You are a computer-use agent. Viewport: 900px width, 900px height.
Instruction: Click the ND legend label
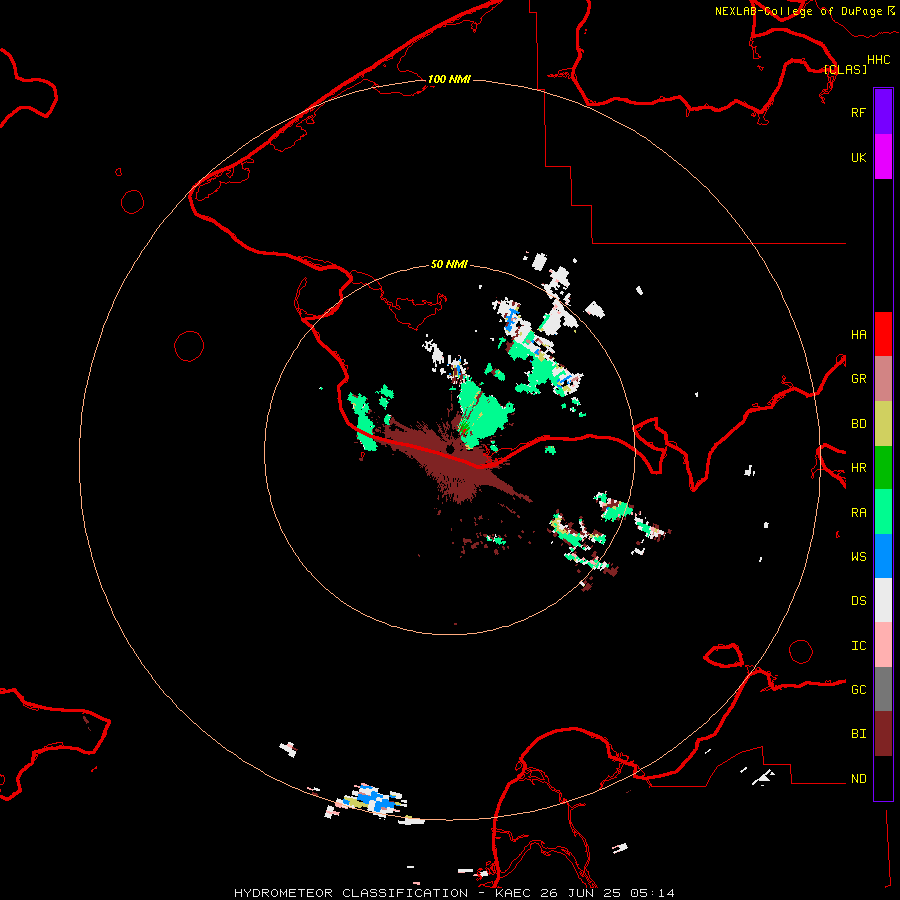point(858,778)
